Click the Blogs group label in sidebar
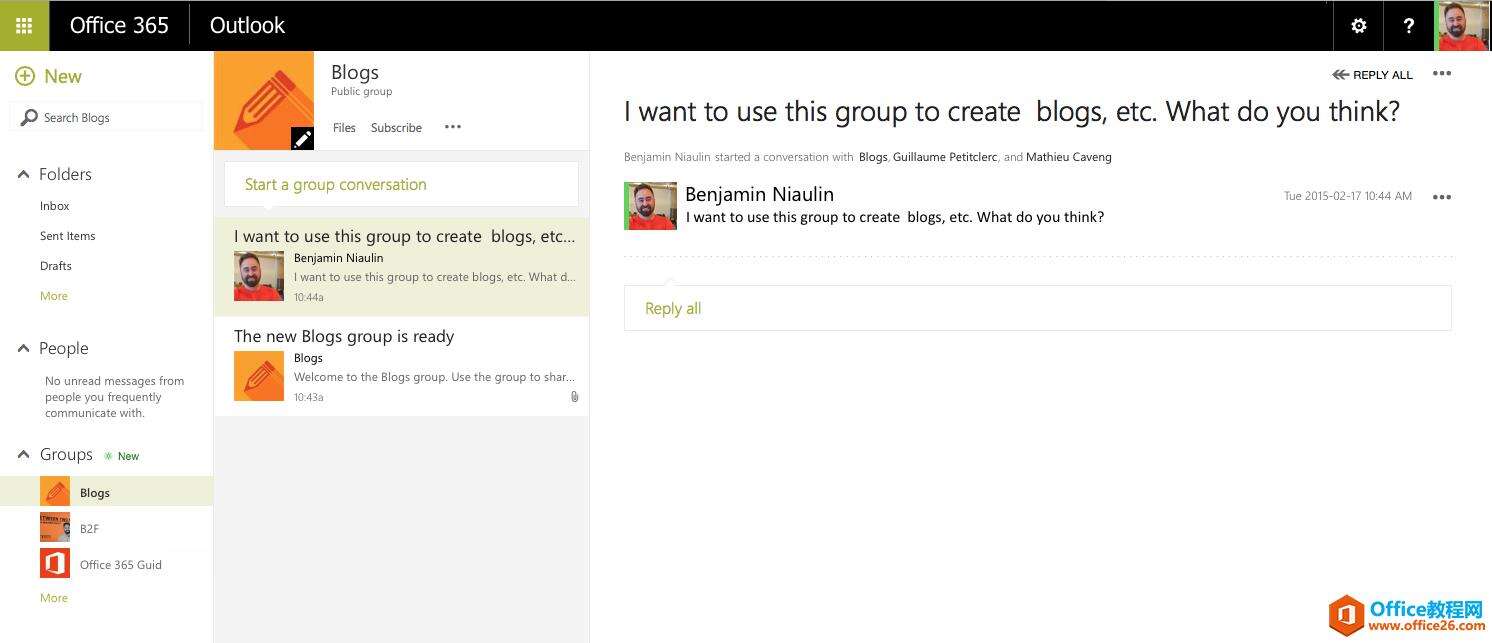This screenshot has width=1492, height=643. (95, 493)
